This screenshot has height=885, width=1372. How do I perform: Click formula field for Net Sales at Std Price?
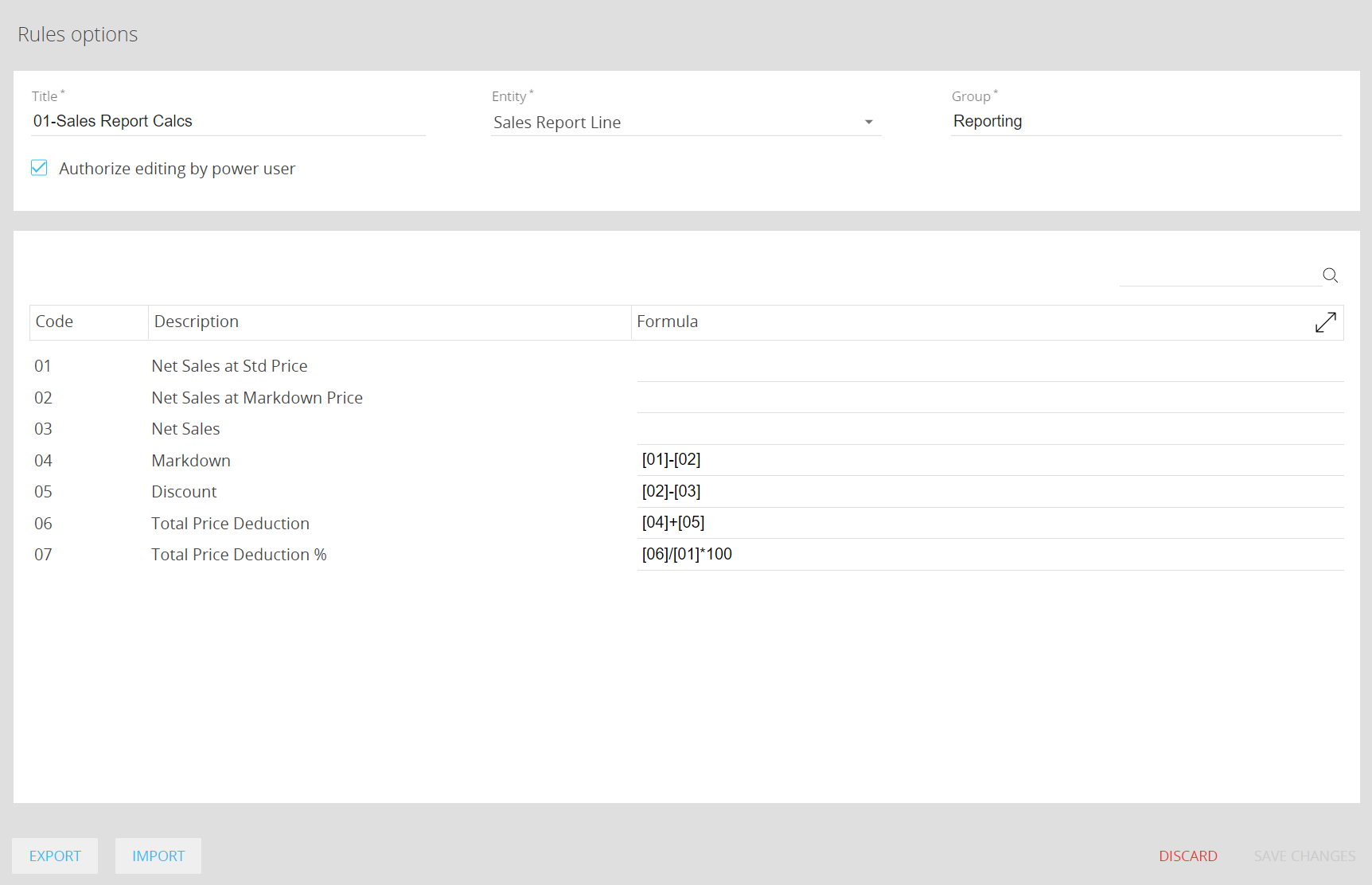pyautogui.click(x=989, y=366)
